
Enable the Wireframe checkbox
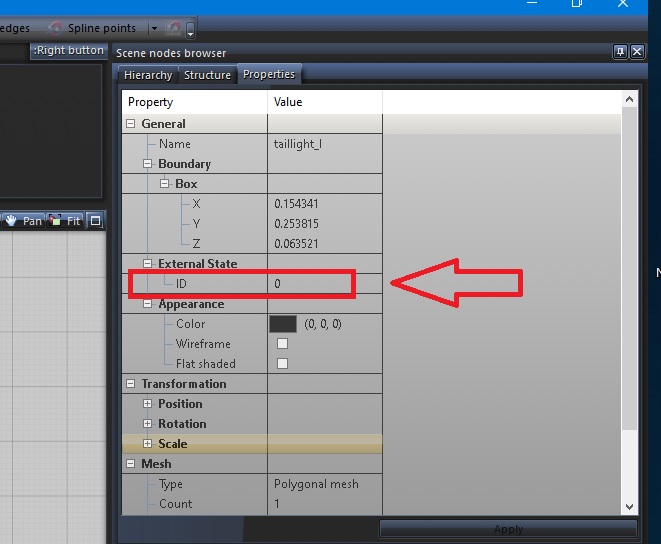pyautogui.click(x=282, y=344)
